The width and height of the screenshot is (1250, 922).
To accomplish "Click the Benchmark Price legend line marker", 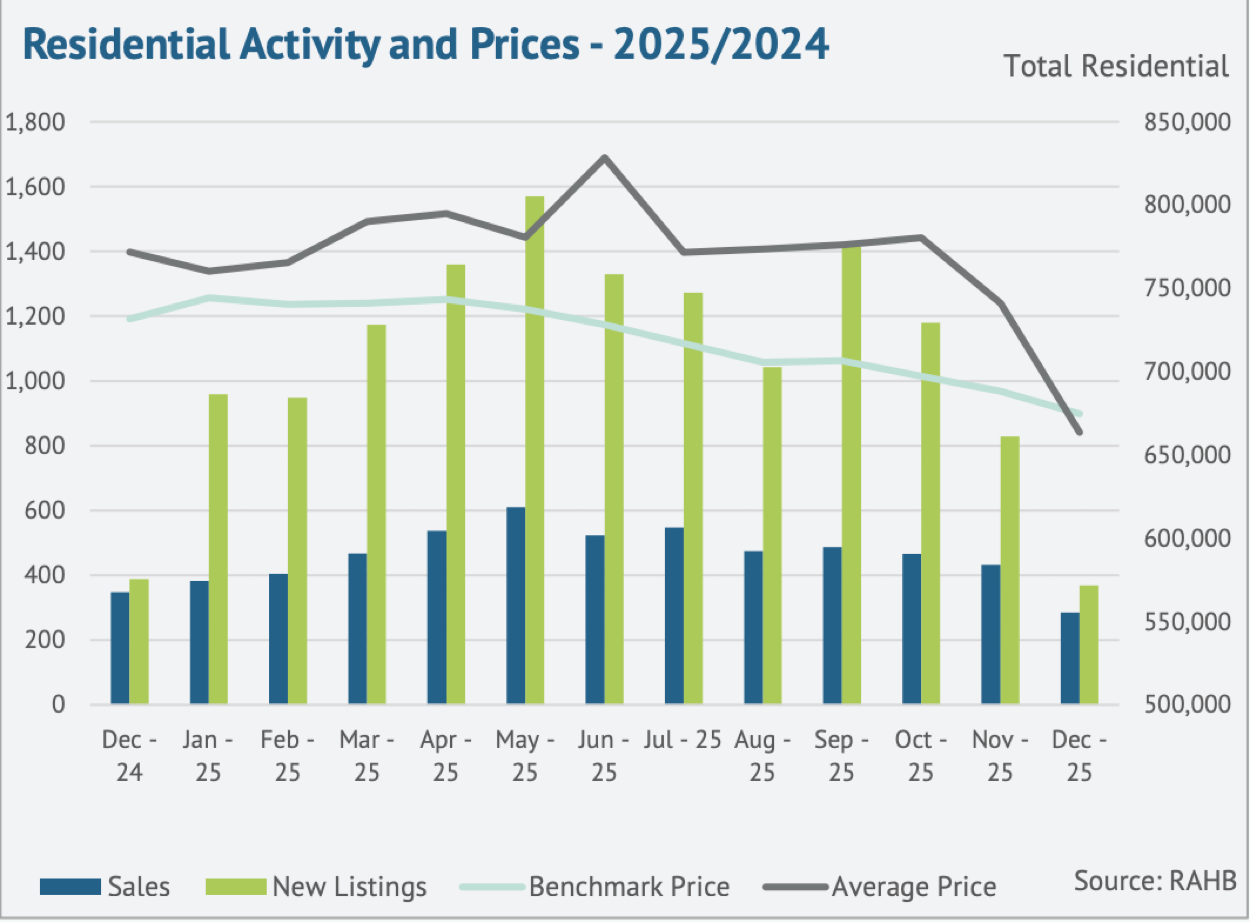I will pos(492,886).
